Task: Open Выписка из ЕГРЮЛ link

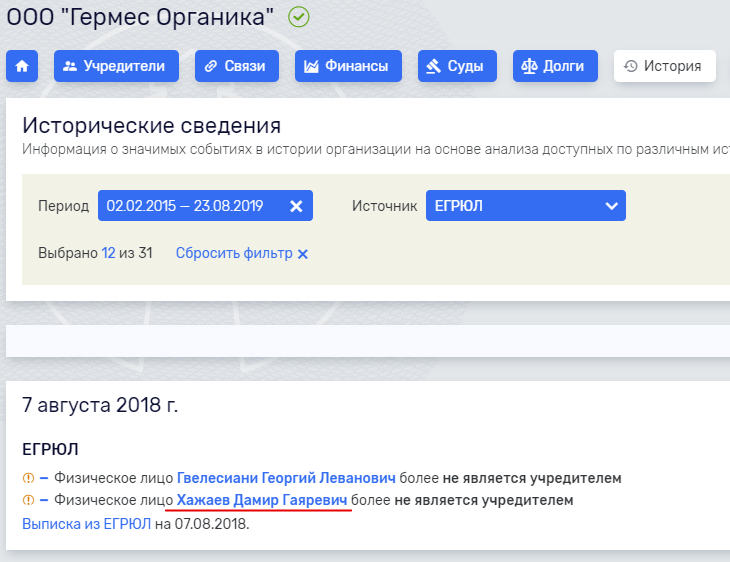Action: (87, 524)
